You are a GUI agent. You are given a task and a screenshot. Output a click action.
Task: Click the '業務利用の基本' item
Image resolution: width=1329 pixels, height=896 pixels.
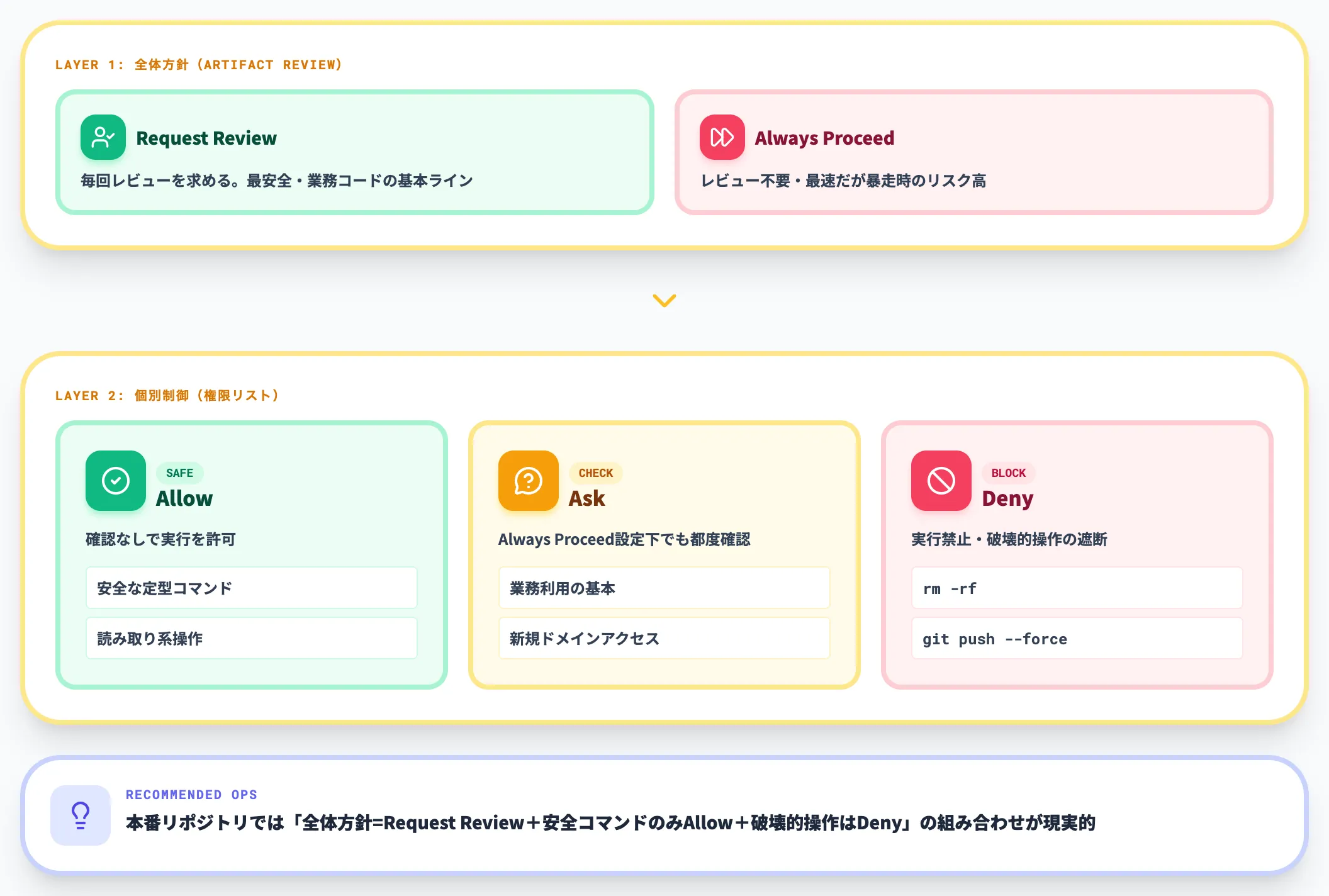pos(664,588)
